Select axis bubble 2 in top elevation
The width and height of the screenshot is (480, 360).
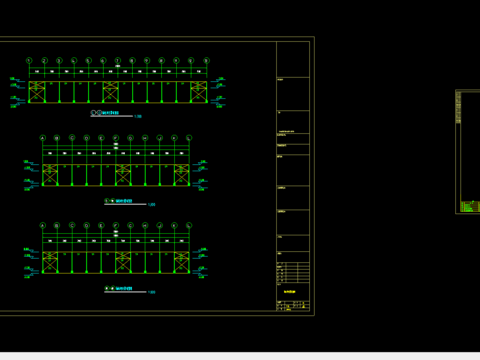44,61
